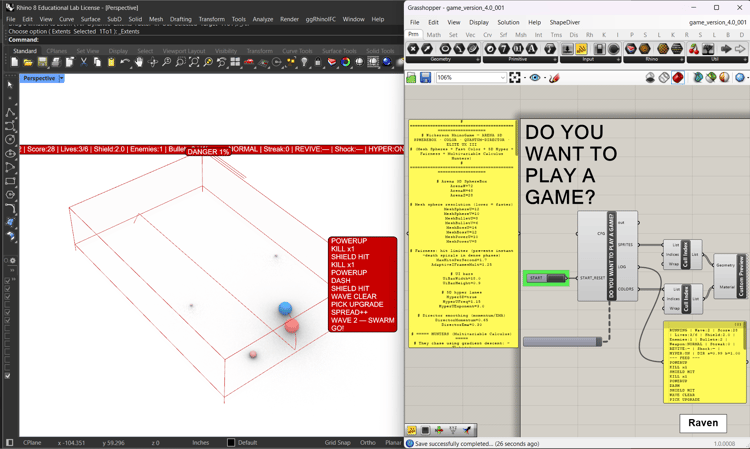Click the cherries icon in Util group
This screenshot has width=750, height=449.
(x=694, y=49)
